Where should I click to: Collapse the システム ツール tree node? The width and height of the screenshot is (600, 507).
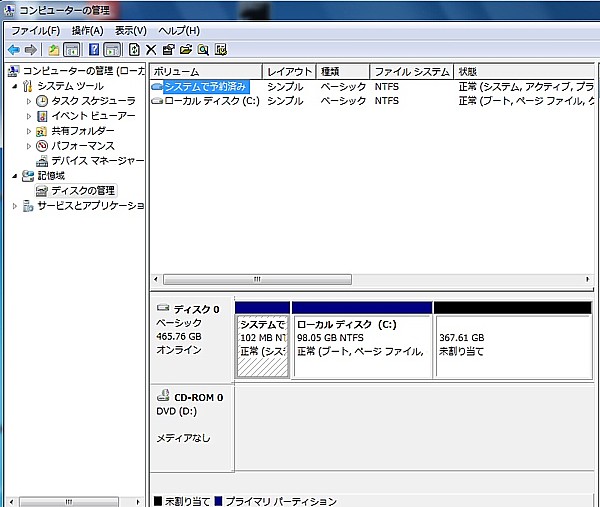[15, 86]
